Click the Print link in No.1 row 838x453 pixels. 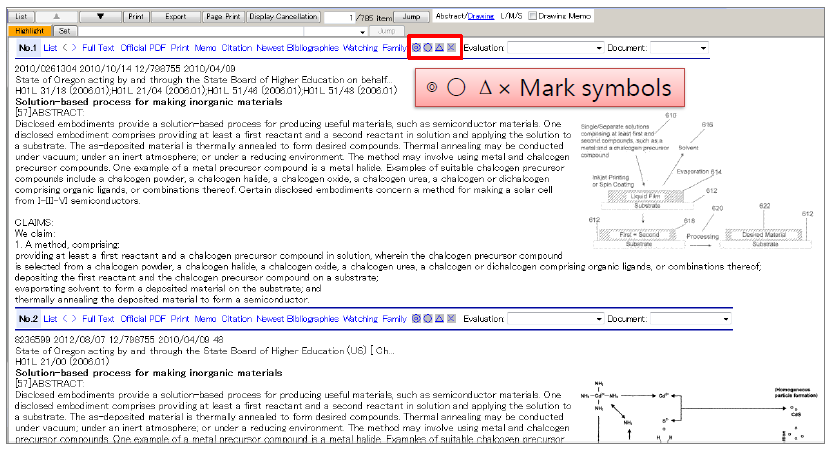(180, 48)
